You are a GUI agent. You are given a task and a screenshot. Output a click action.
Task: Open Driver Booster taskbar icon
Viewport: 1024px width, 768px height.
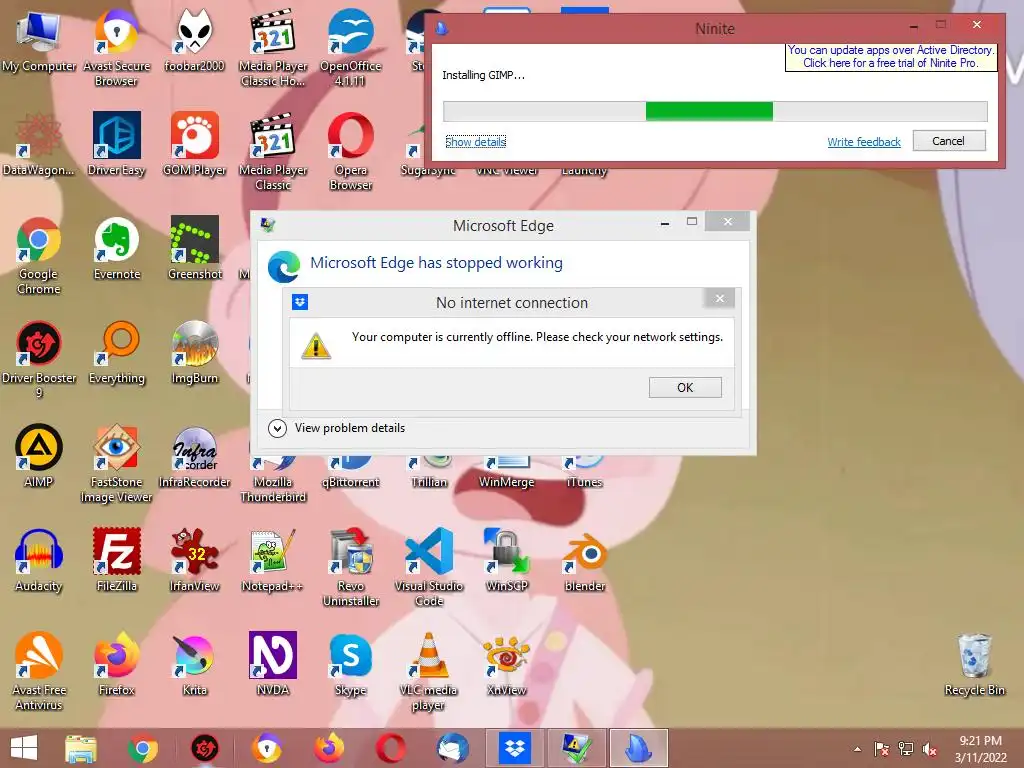click(204, 748)
